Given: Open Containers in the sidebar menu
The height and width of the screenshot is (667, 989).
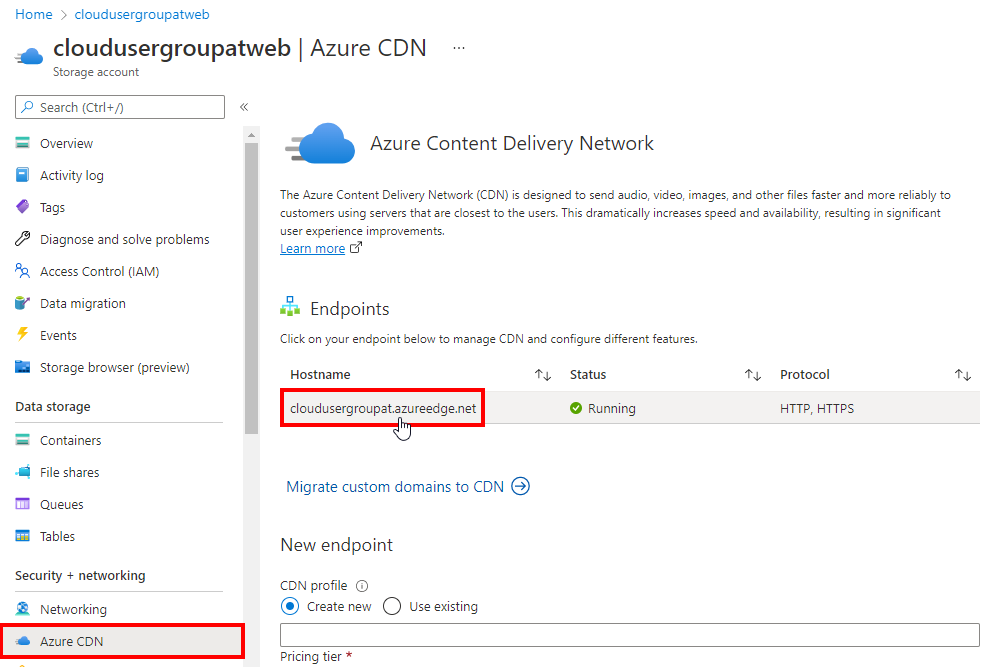Looking at the screenshot, I should pyautogui.click(x=70, y=440).
